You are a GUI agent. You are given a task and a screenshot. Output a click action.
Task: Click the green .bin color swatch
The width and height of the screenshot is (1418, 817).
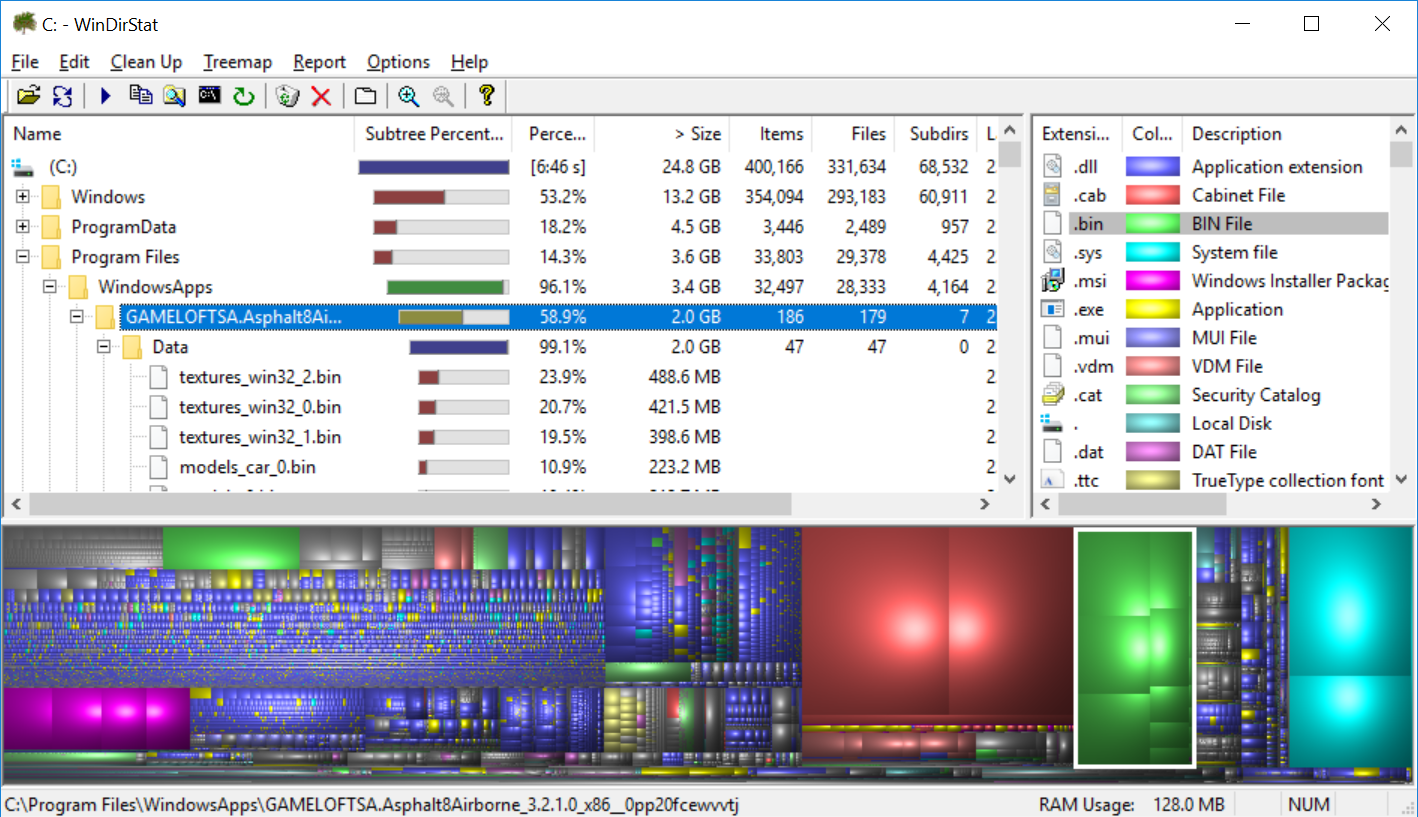coord(1152,224)
